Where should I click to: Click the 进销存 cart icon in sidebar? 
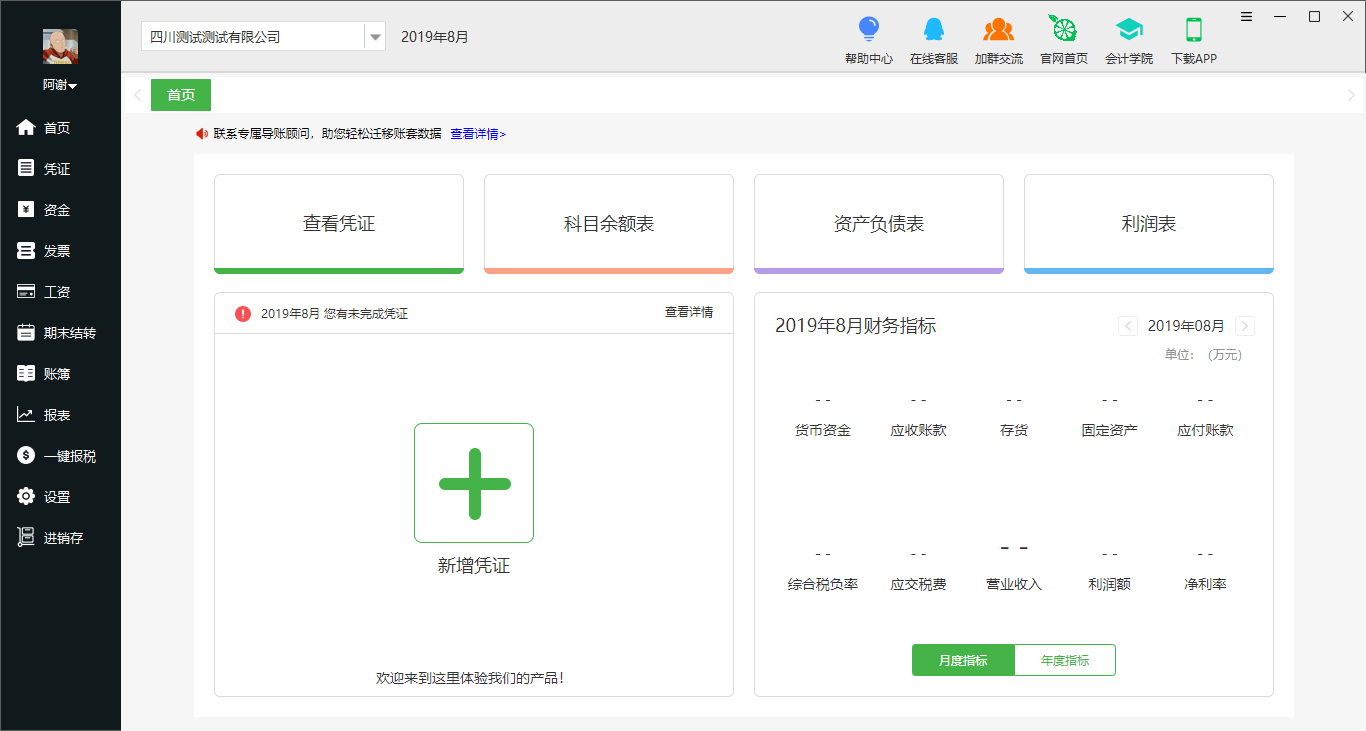26,537
